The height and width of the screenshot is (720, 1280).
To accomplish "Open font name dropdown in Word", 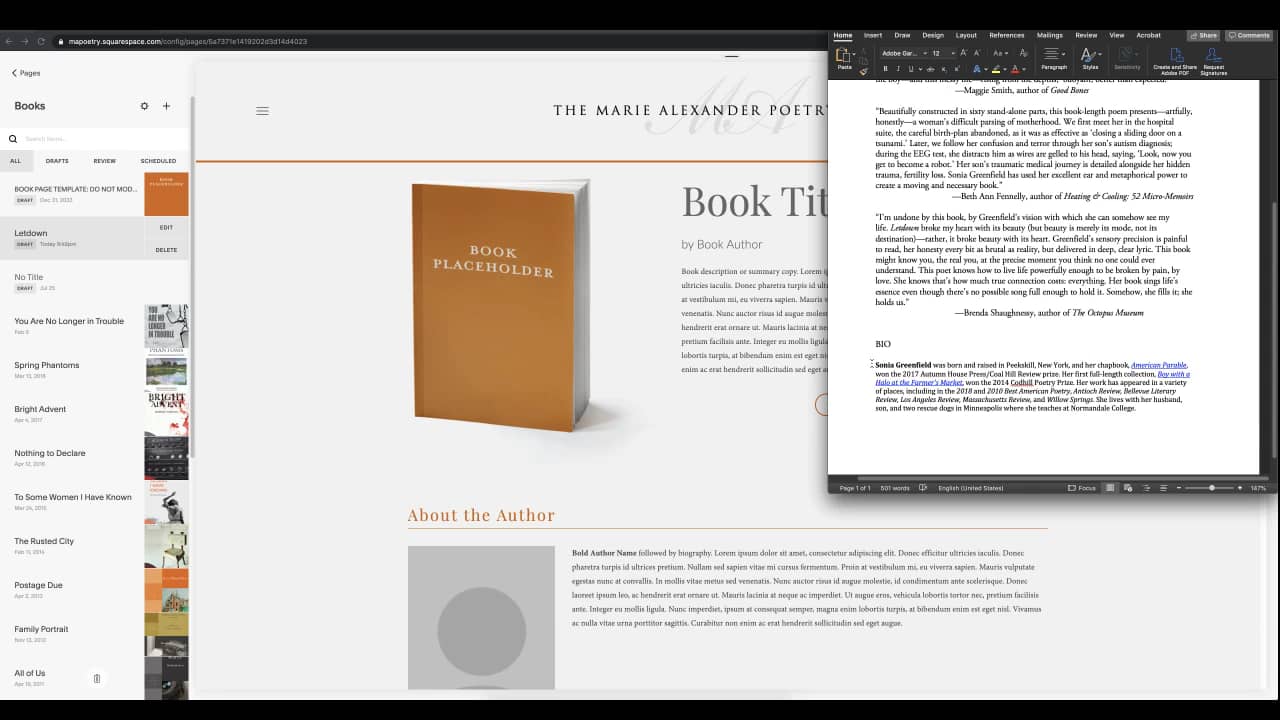I will coord(925,53).
